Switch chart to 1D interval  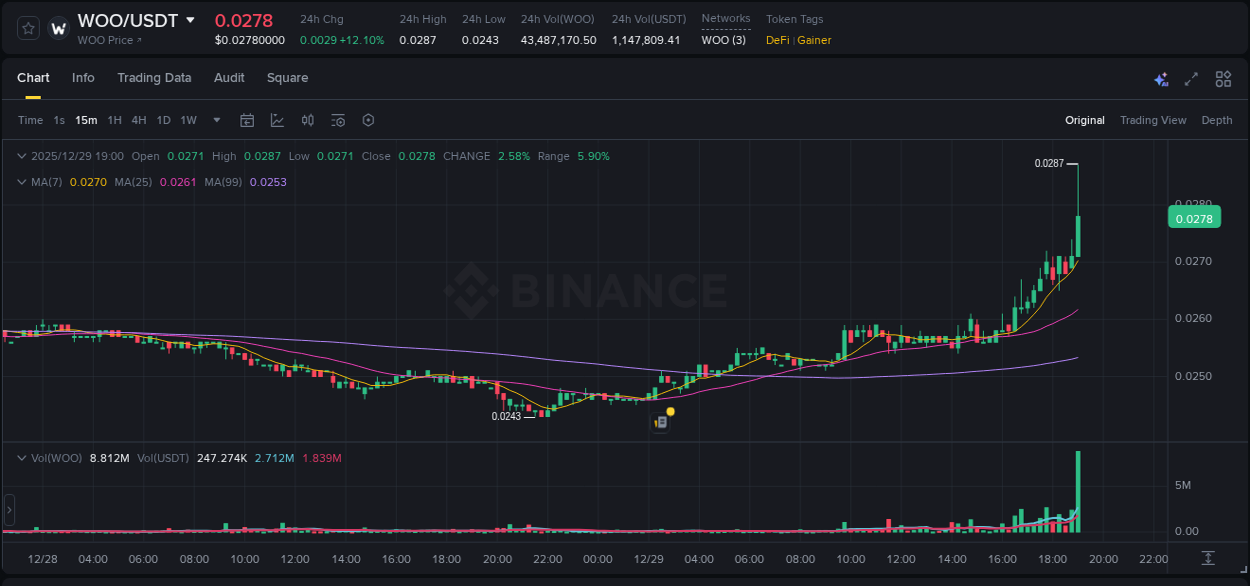163,120
